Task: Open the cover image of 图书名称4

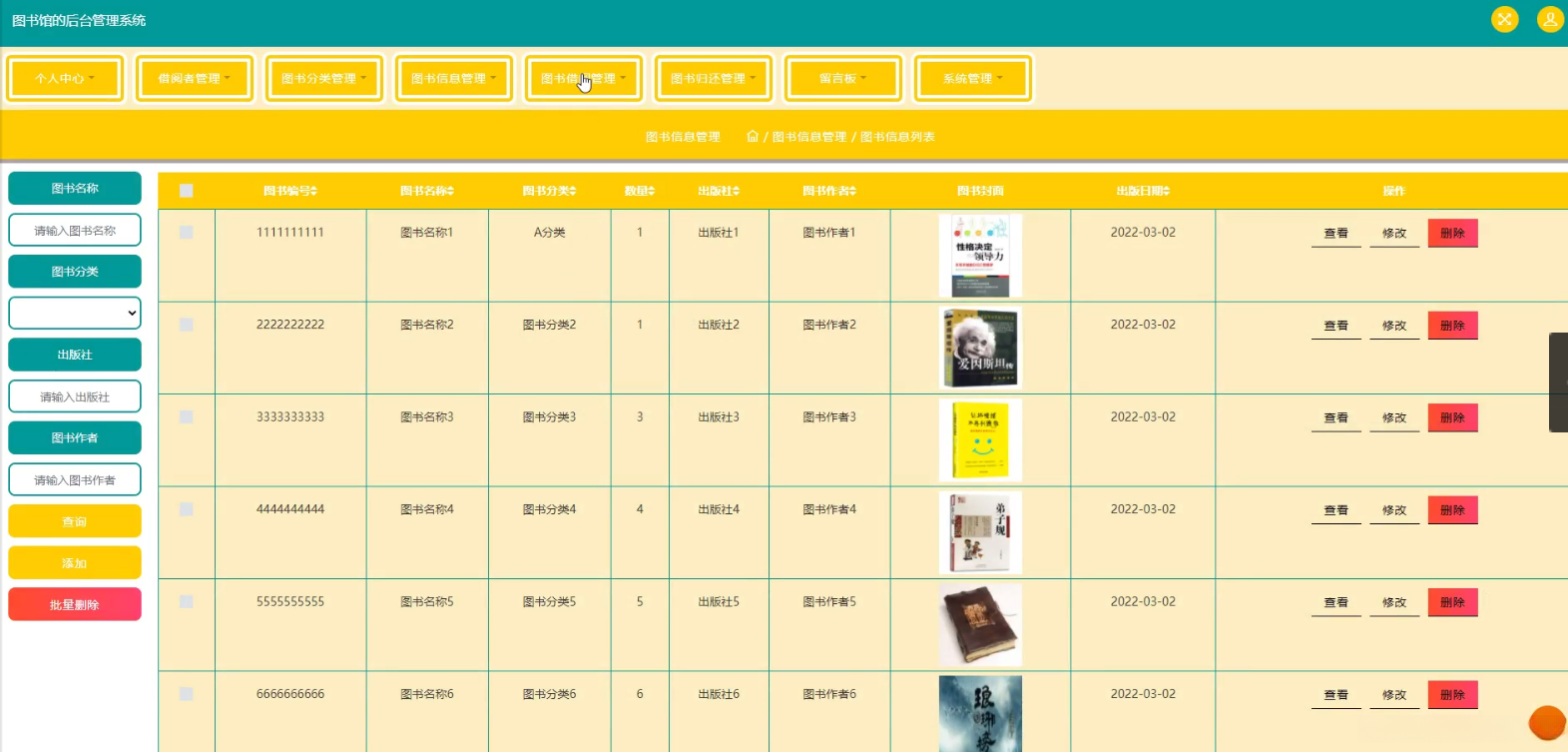Action: [x=980, y=532]
